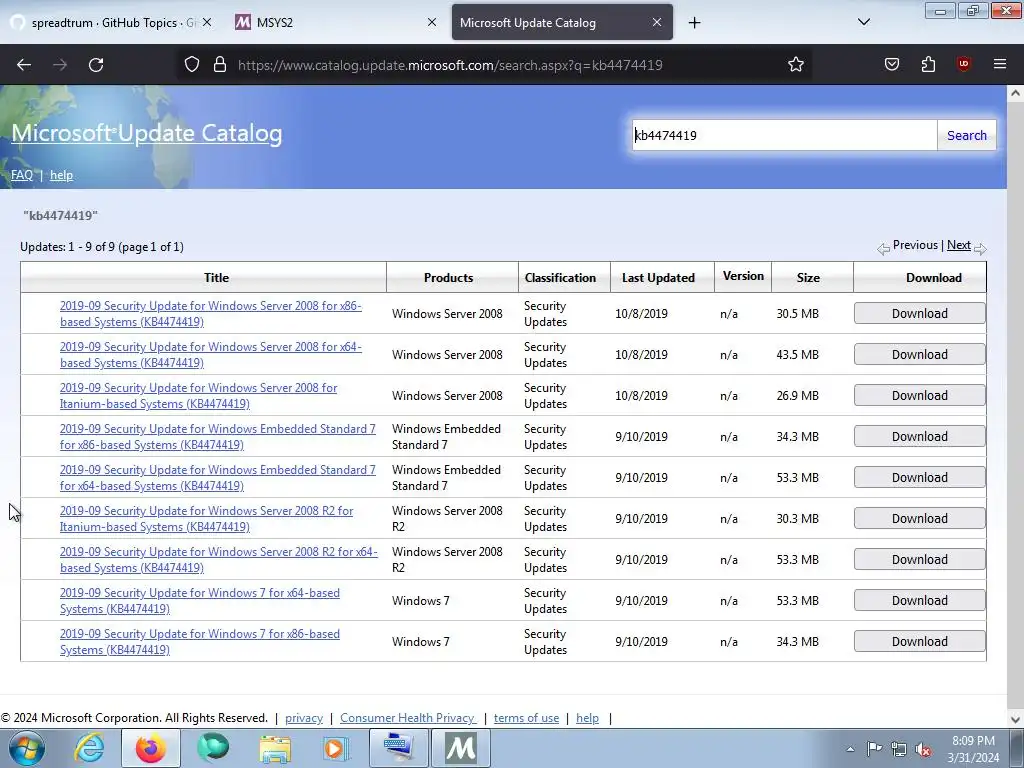Go back using the browser back arrow
Viewport: 1024px width, 768px height.
(24, 65)
